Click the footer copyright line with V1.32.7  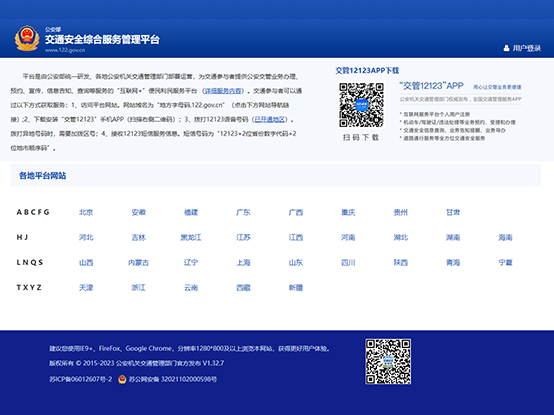[136, 363]
